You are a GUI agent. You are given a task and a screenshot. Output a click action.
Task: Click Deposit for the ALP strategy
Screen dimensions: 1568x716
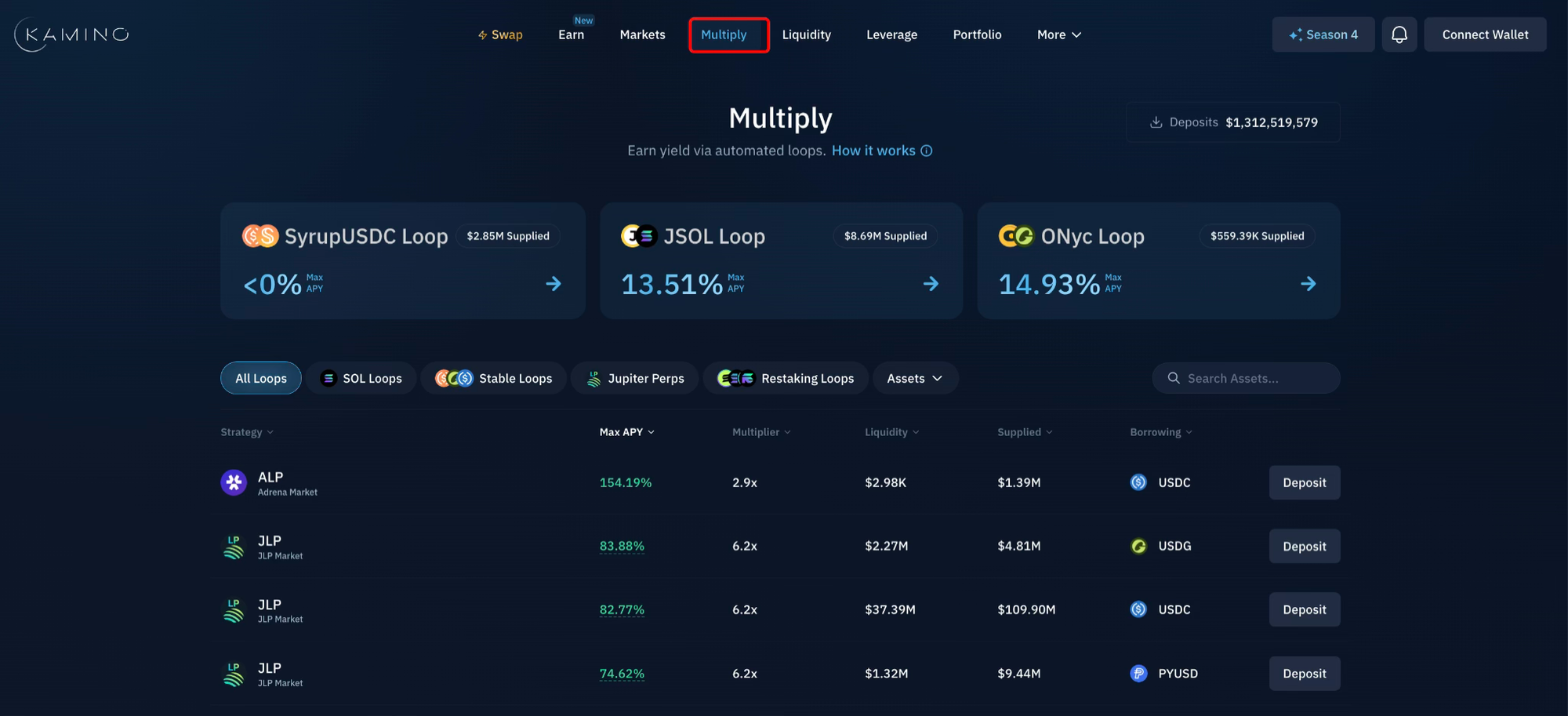coord(1304,483)
